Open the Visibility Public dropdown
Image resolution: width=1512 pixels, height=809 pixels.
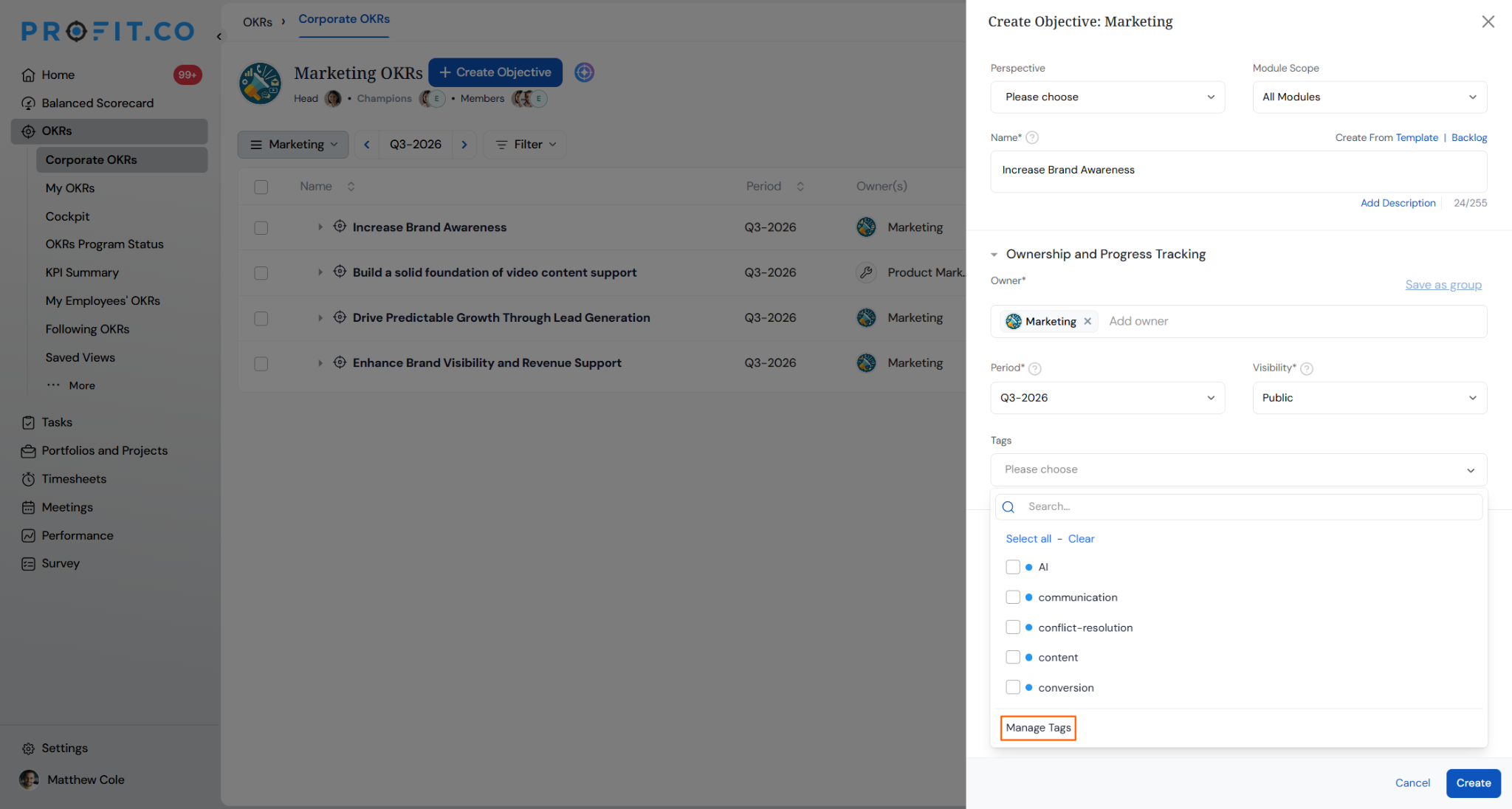coord(1370,398)
